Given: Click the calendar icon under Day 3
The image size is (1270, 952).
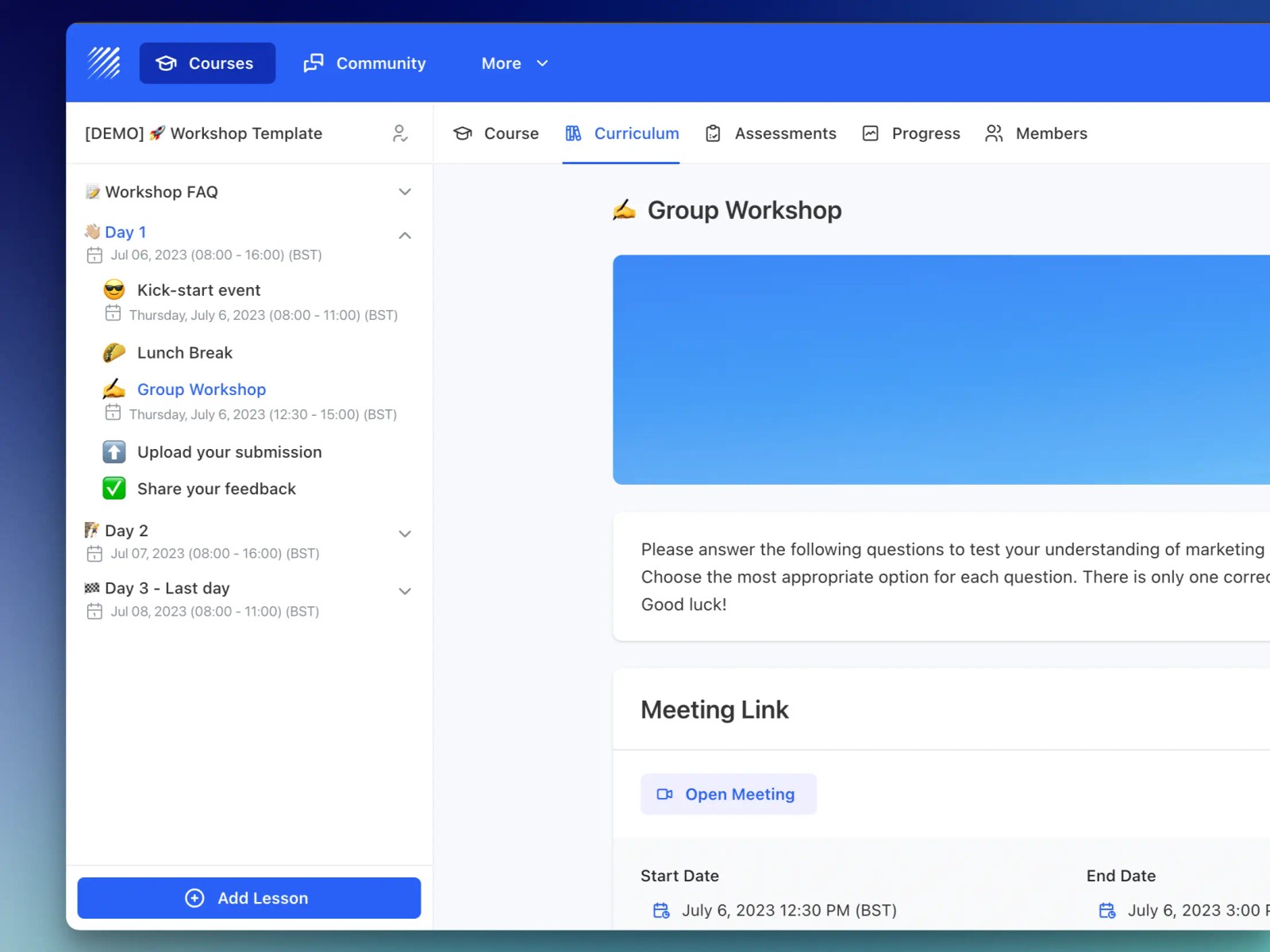Looking at the screenshot, I should click(x=94, y=612).
